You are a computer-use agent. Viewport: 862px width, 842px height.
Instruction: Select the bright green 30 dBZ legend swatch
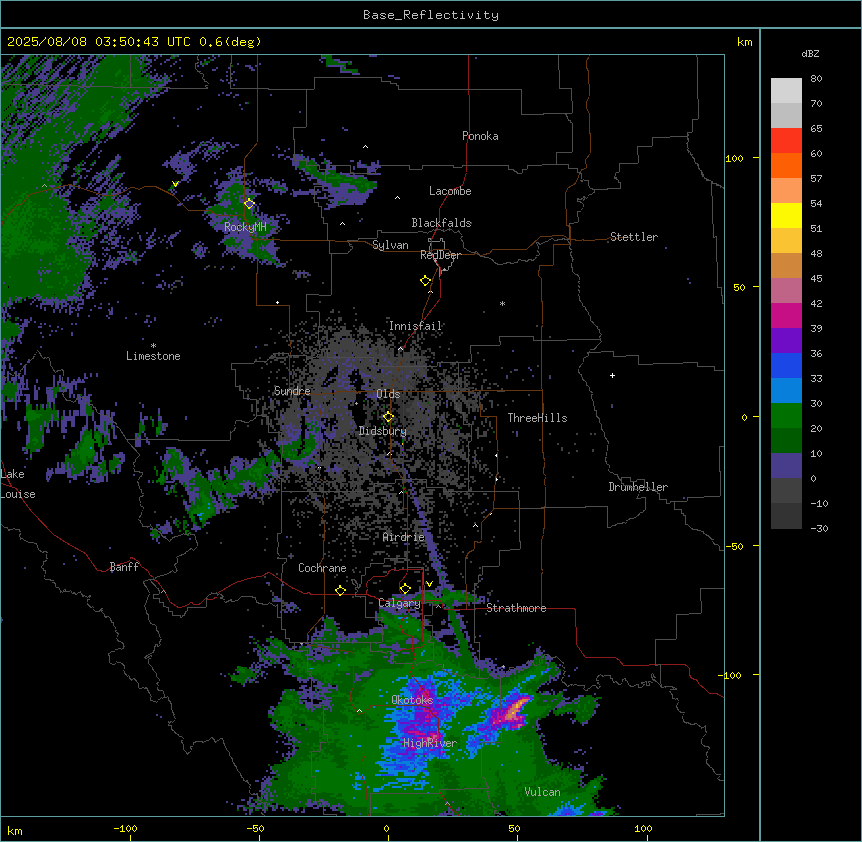tap(786, 416)
